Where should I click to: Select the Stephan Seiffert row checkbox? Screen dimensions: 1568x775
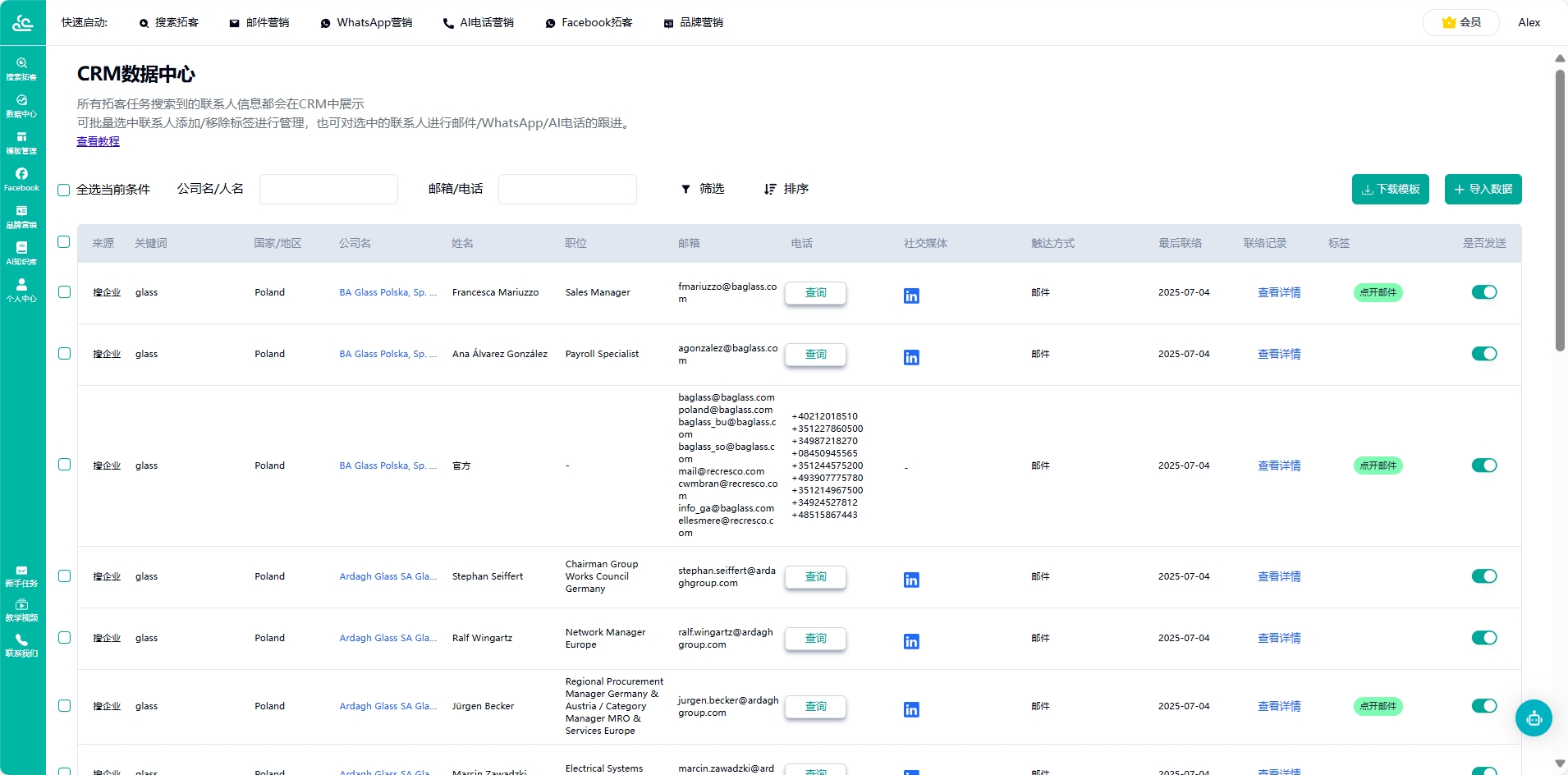pyautogui.click(x=64, y=576)
